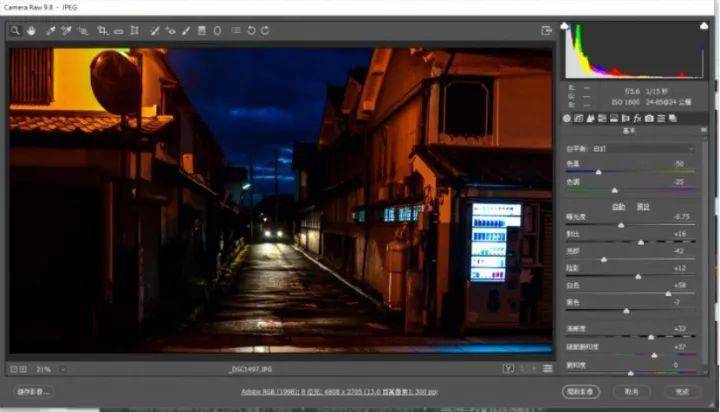
Task: Select the Targeted Adjustment tool
Action: point(83,31)
